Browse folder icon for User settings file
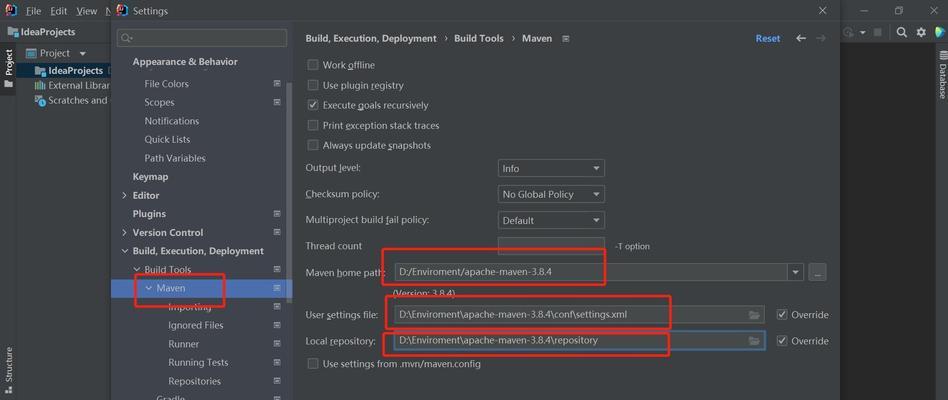The height and width of the screenshot is (400, 948). 753,315
